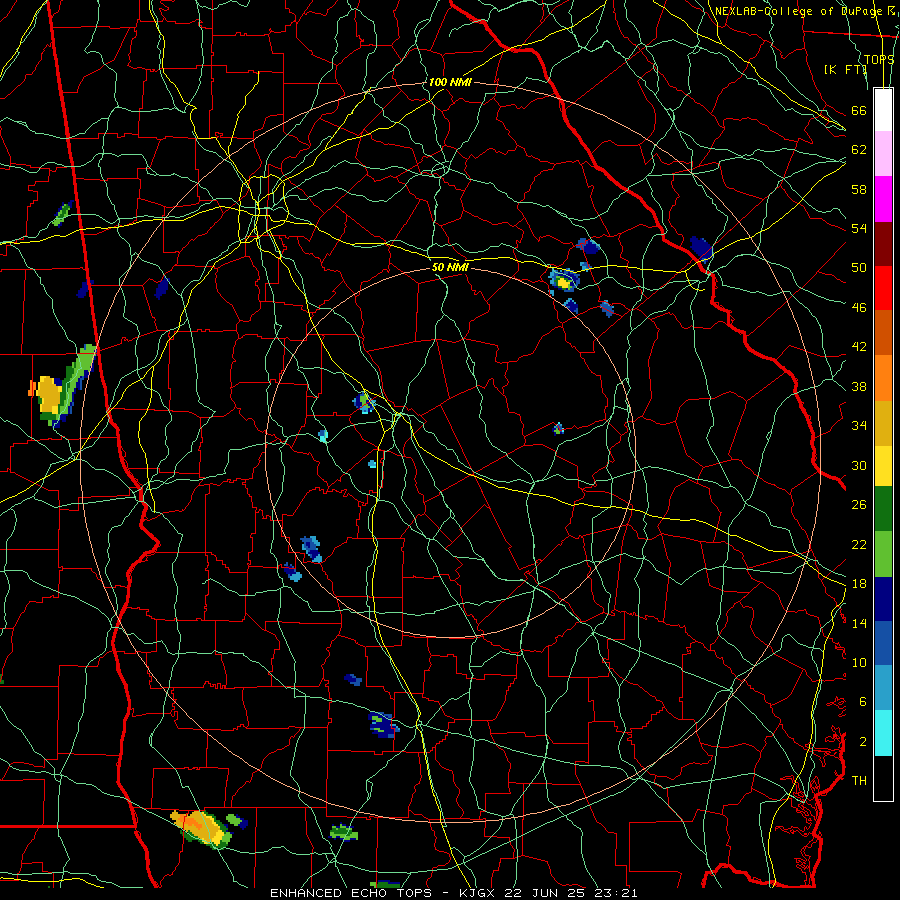Viewport: 900px width, 900px height.
Task: Click the bright yellow legend swatch
Action: [883, 466]
